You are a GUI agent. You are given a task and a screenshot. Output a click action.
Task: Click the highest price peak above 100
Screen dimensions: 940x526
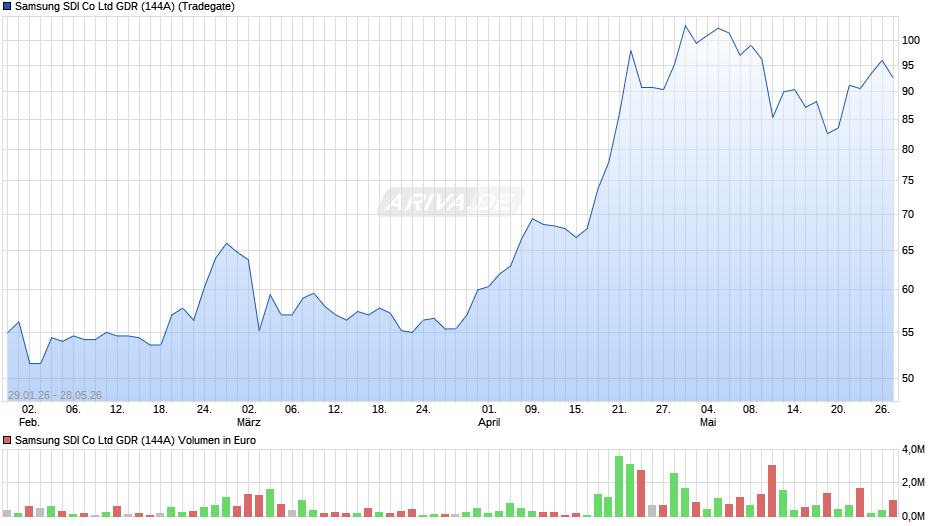685,26
